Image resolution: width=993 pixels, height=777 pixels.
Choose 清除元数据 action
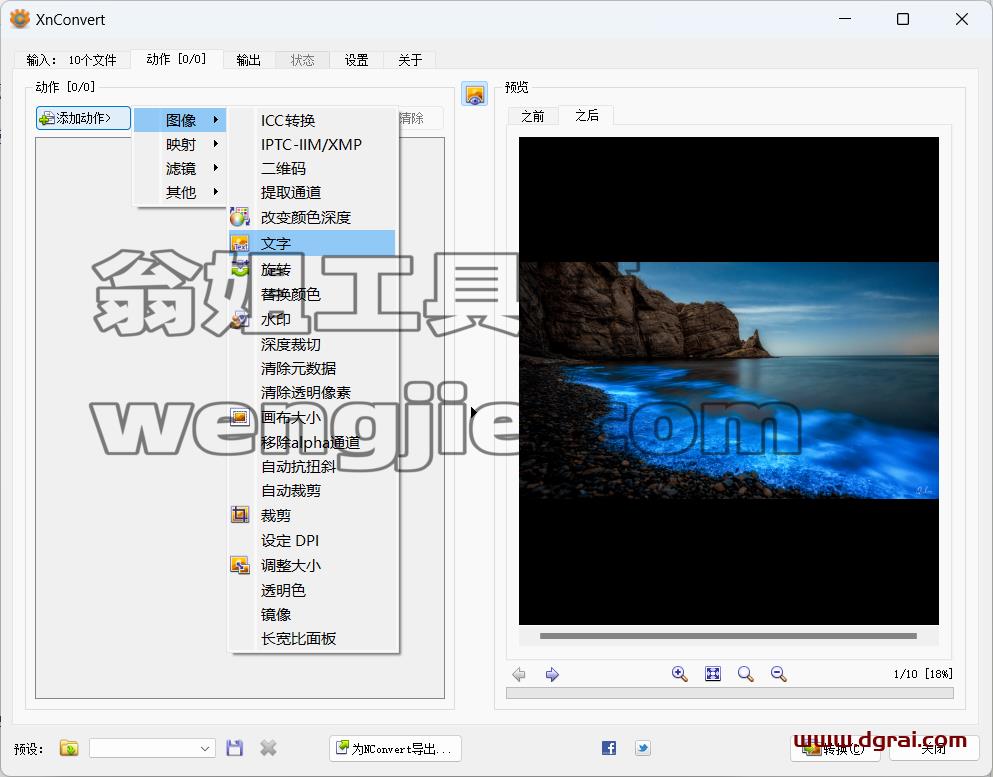313,369
